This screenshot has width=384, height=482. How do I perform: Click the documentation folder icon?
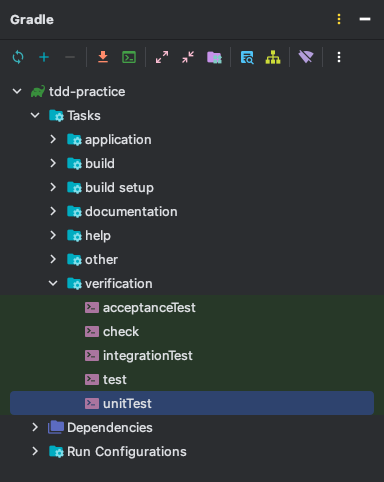pos(74,212)
